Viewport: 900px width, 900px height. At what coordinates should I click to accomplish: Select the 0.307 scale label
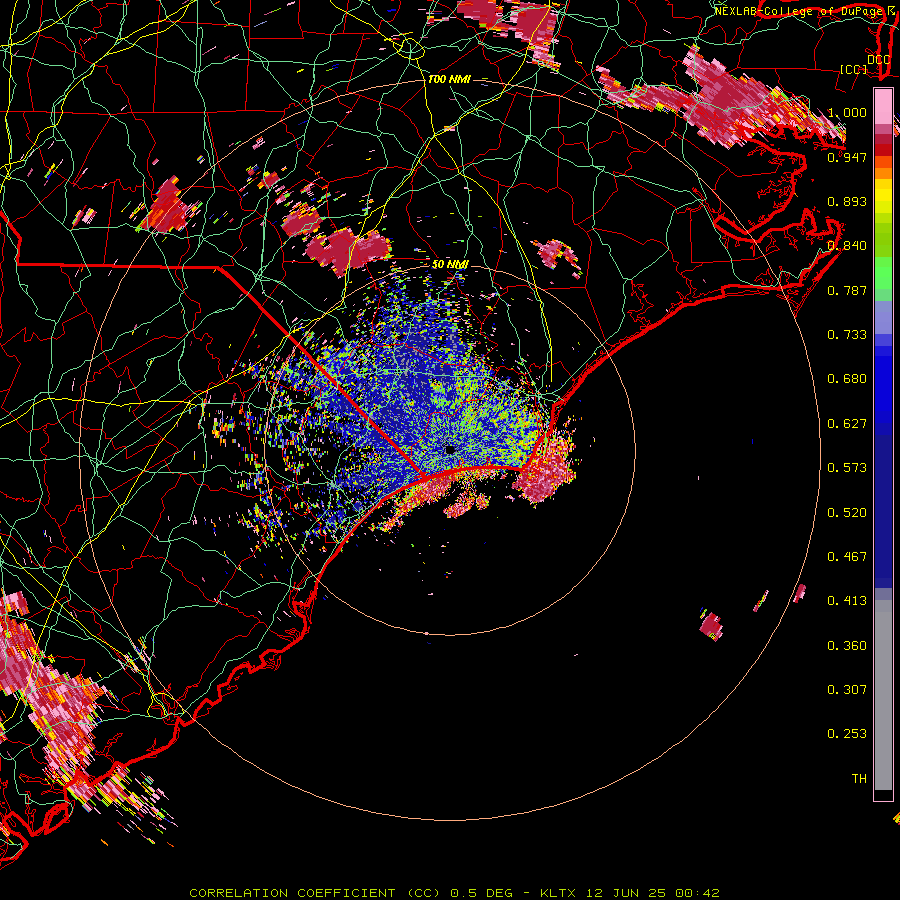[x=847, y=690]
